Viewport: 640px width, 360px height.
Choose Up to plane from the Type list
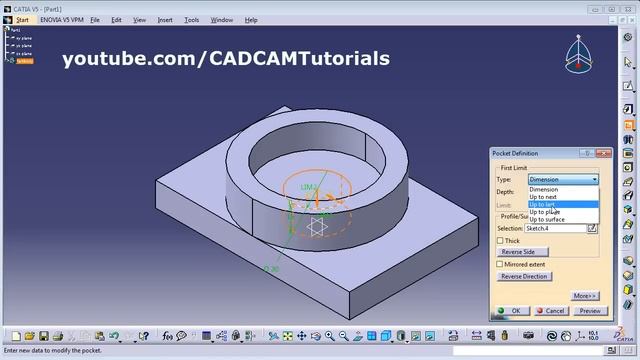coord(563,212)
